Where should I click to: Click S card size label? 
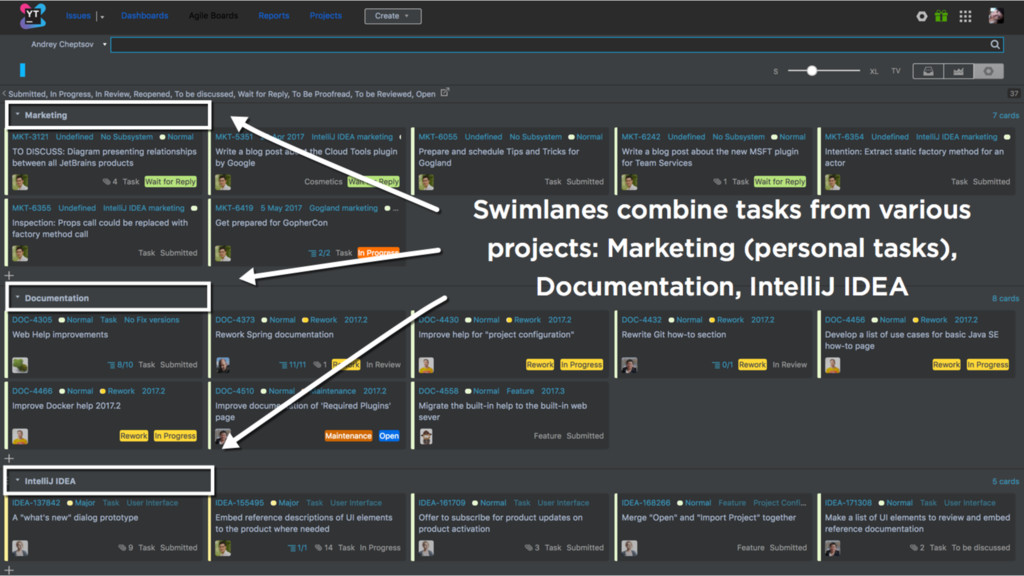point(776,71)
